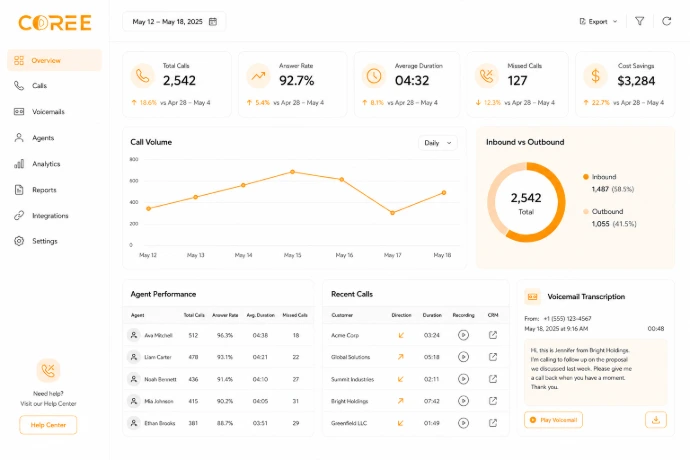Select the May 17 data point on chart
The image size is (690, 460).
click(393, 213)
